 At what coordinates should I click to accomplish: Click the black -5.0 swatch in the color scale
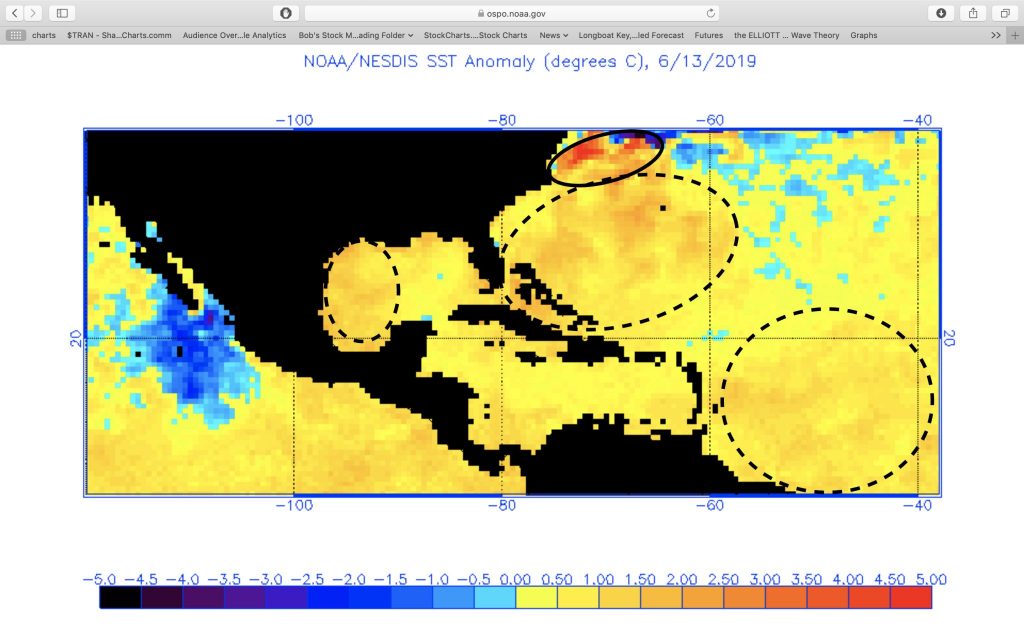pos(120,598)
